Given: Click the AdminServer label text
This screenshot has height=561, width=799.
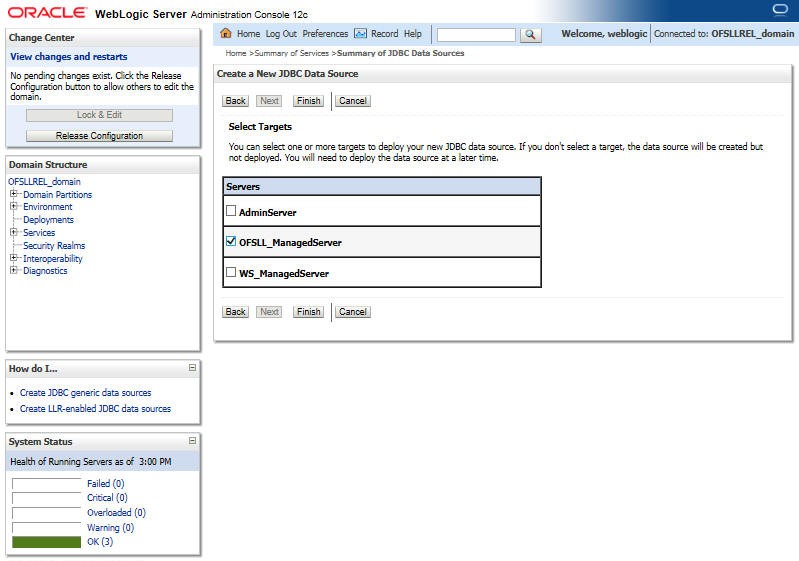Looking at the screenshot, I should (x=268, y=212).
